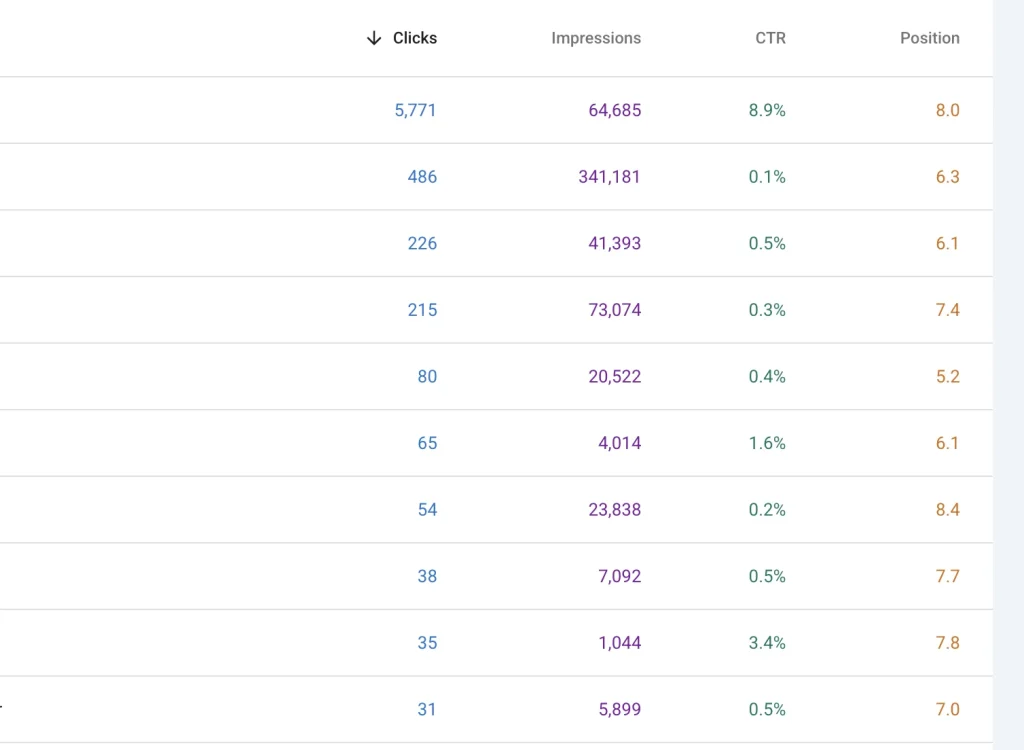Select the 4,014 impressions value
The height and width of the screenshot is (750, 1024).
point(619,443)
